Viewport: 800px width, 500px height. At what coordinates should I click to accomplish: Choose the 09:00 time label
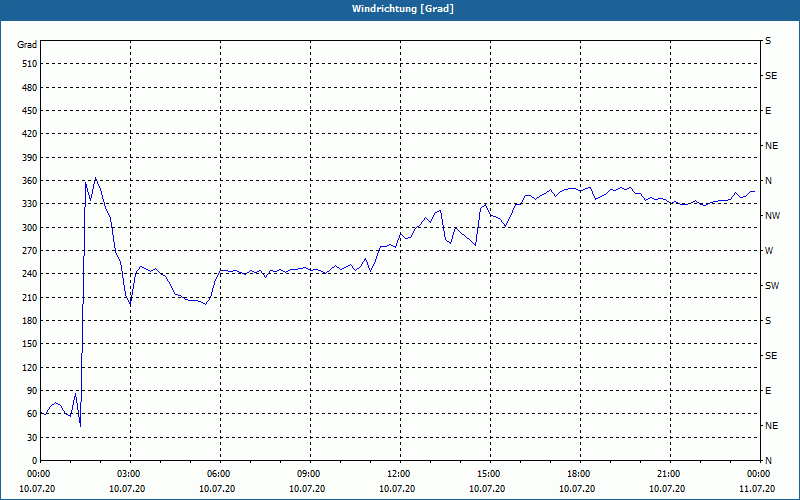point(308,474)
